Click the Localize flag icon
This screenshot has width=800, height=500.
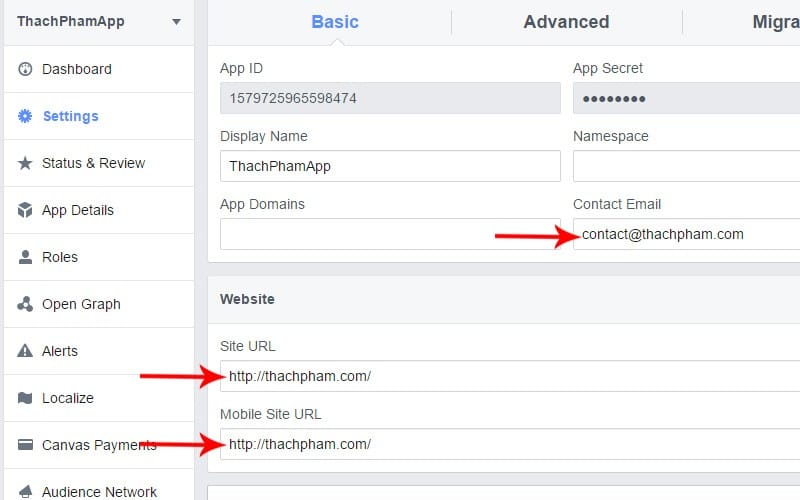25,397
